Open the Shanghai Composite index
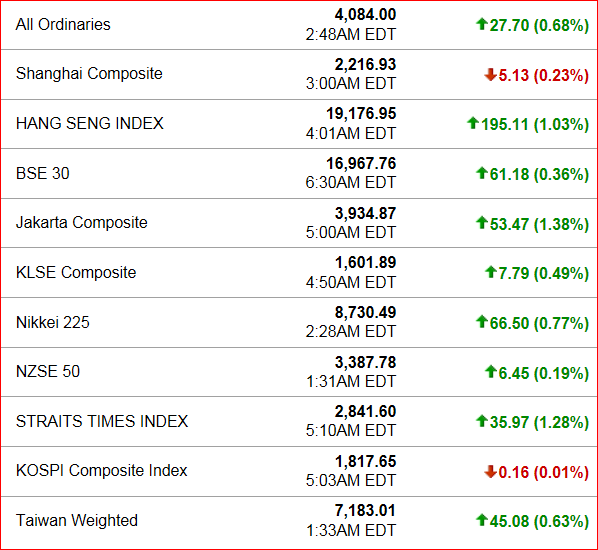 [x=89, y=73]
